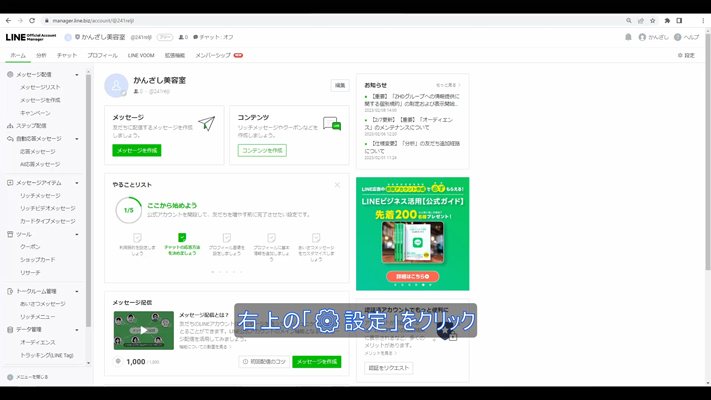Open the かんざし user account menu

coord(653,37)
